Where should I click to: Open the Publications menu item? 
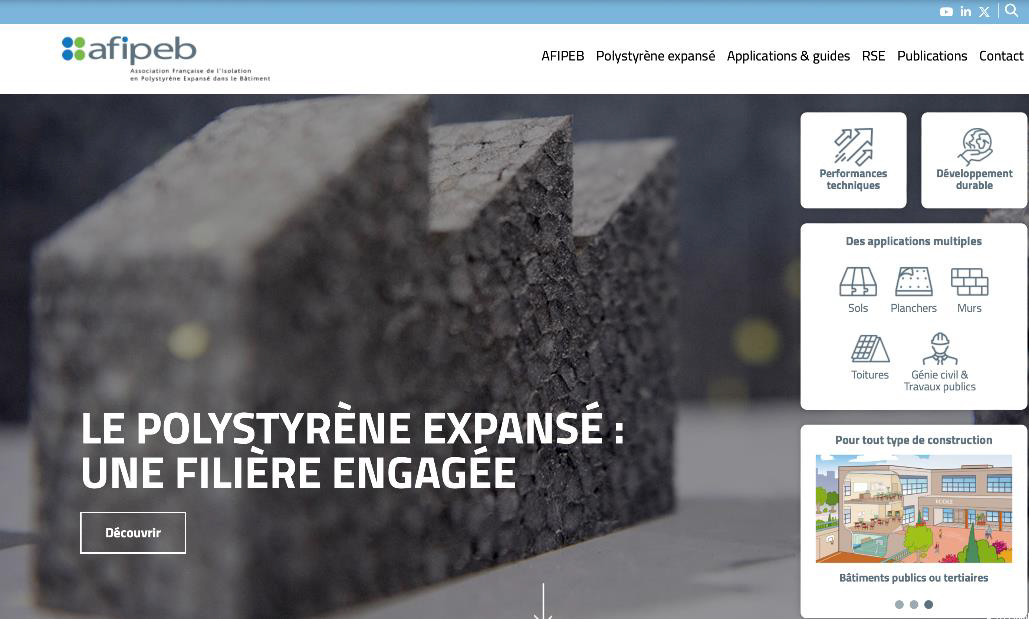(x=932, y=56)
